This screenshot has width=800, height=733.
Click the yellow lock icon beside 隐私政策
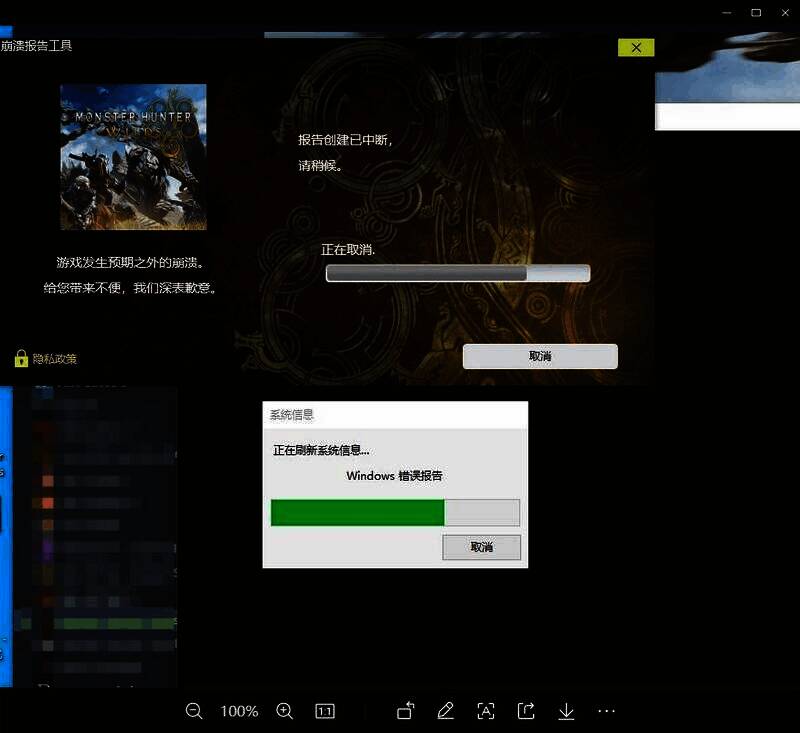(x=21, y=358)
